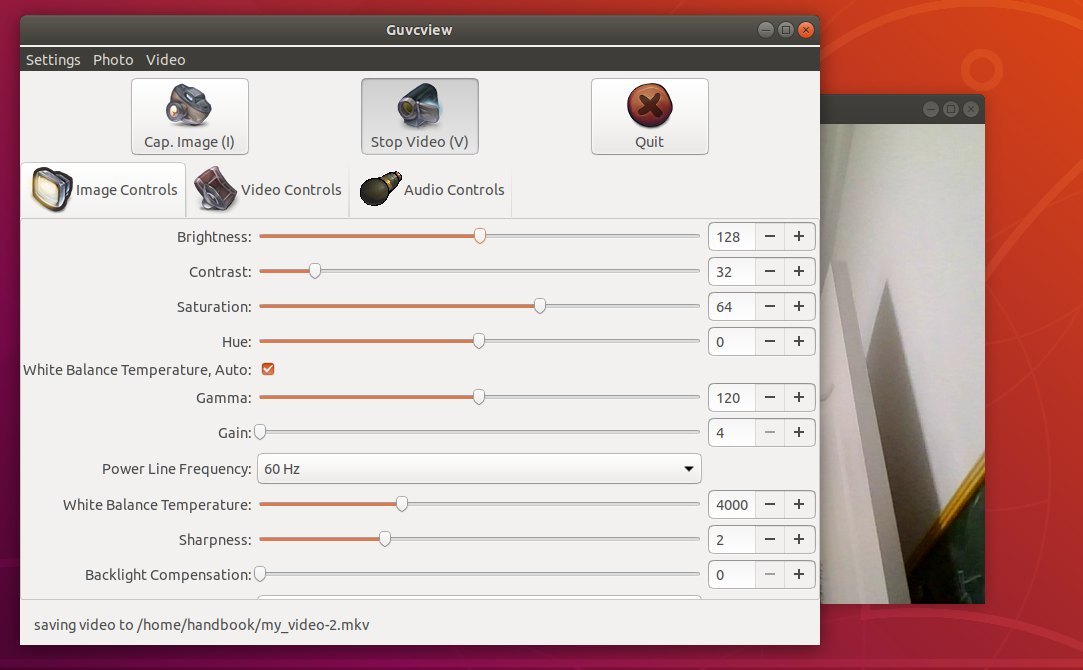Viewport: 1083px width, 670px height.
Task: Click the White Balance Temperature slider handle
Action: [x=401, y=504]
